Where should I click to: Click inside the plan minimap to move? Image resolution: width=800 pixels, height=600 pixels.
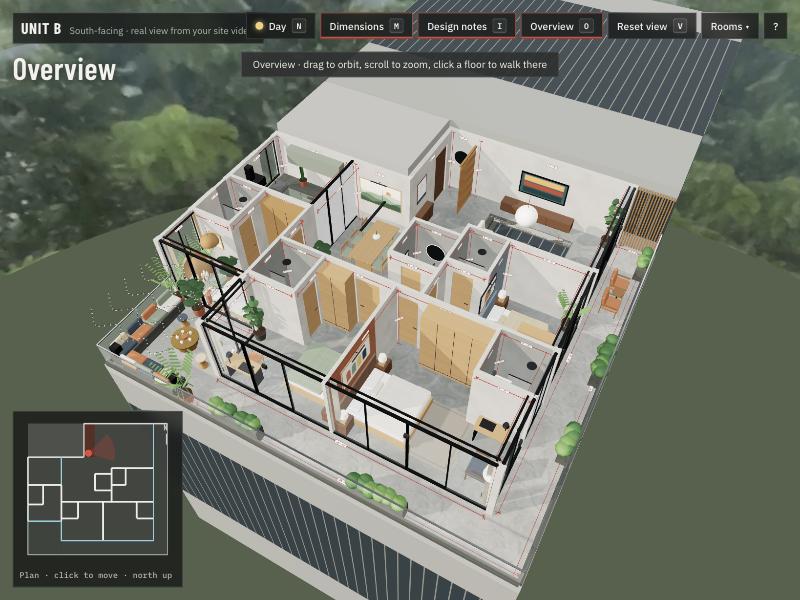point(97,489)
